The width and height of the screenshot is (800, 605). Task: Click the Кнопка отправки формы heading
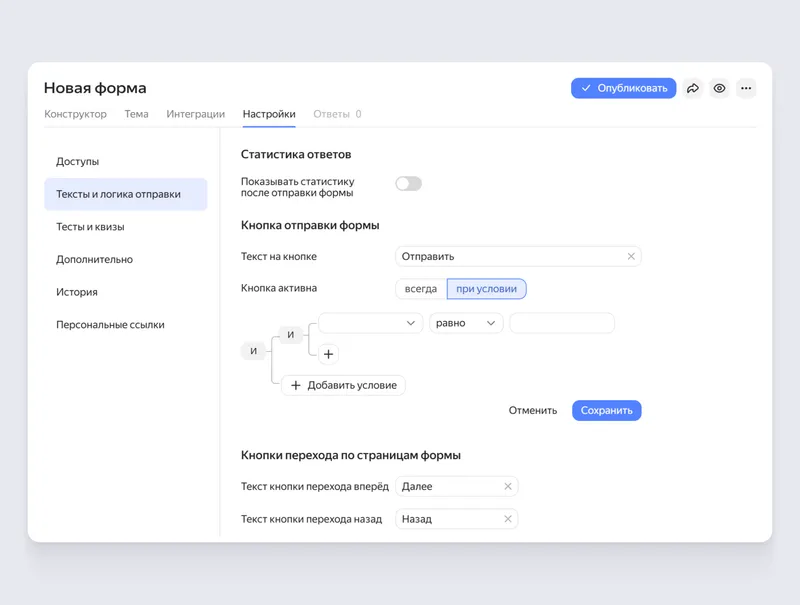(x=310, y=225)
